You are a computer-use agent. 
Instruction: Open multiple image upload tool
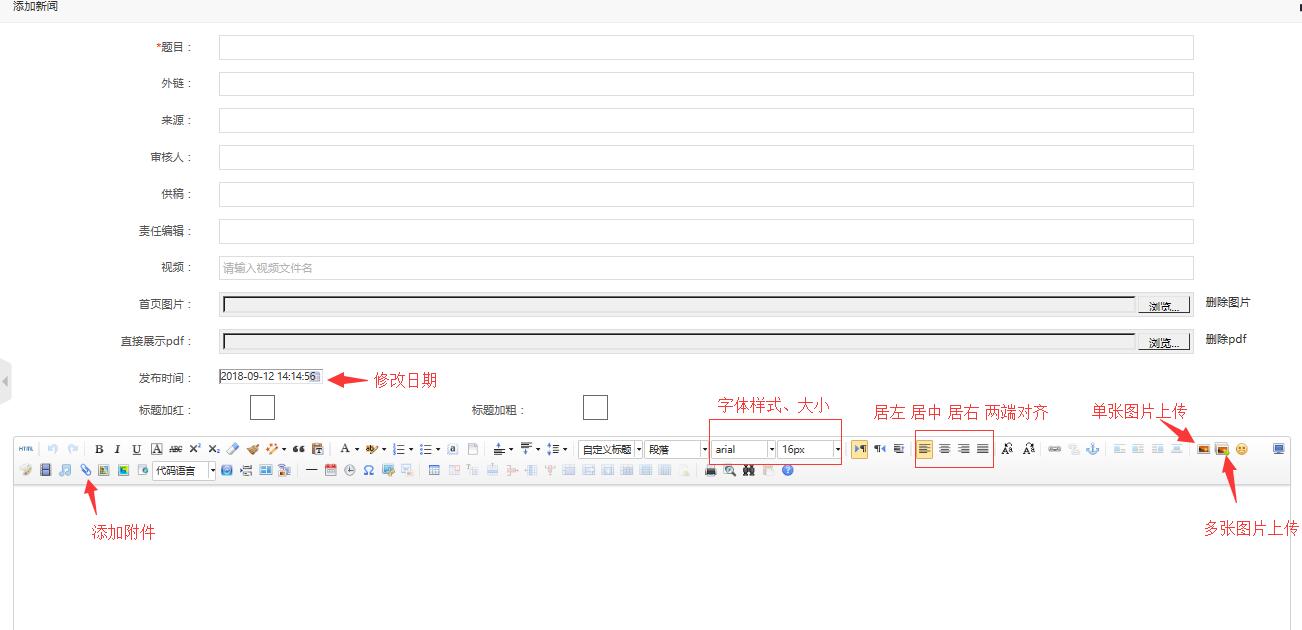pyautogui.click(x=1222, y=450)
